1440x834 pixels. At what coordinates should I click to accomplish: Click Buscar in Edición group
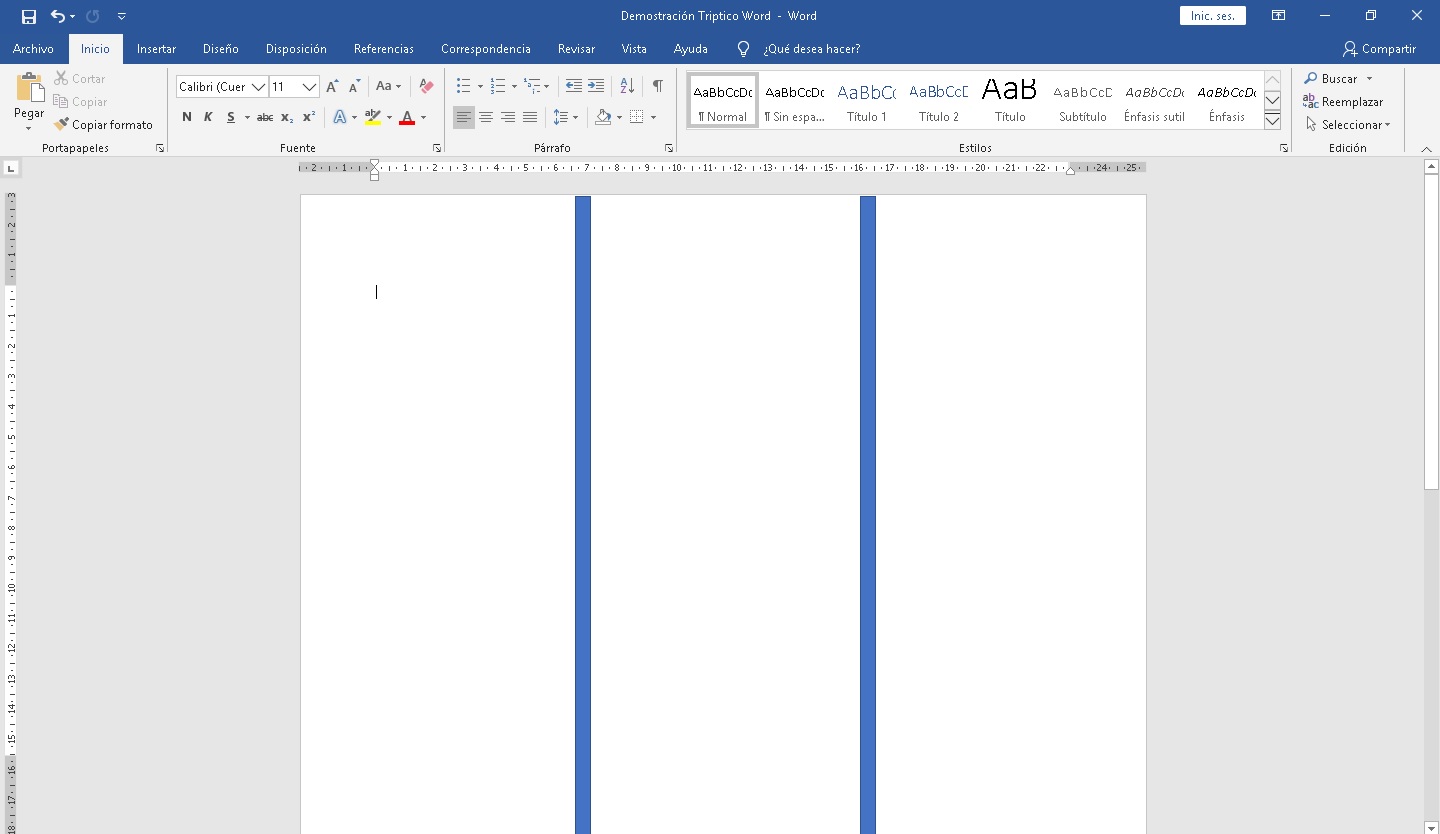(x=1339, y=79)
